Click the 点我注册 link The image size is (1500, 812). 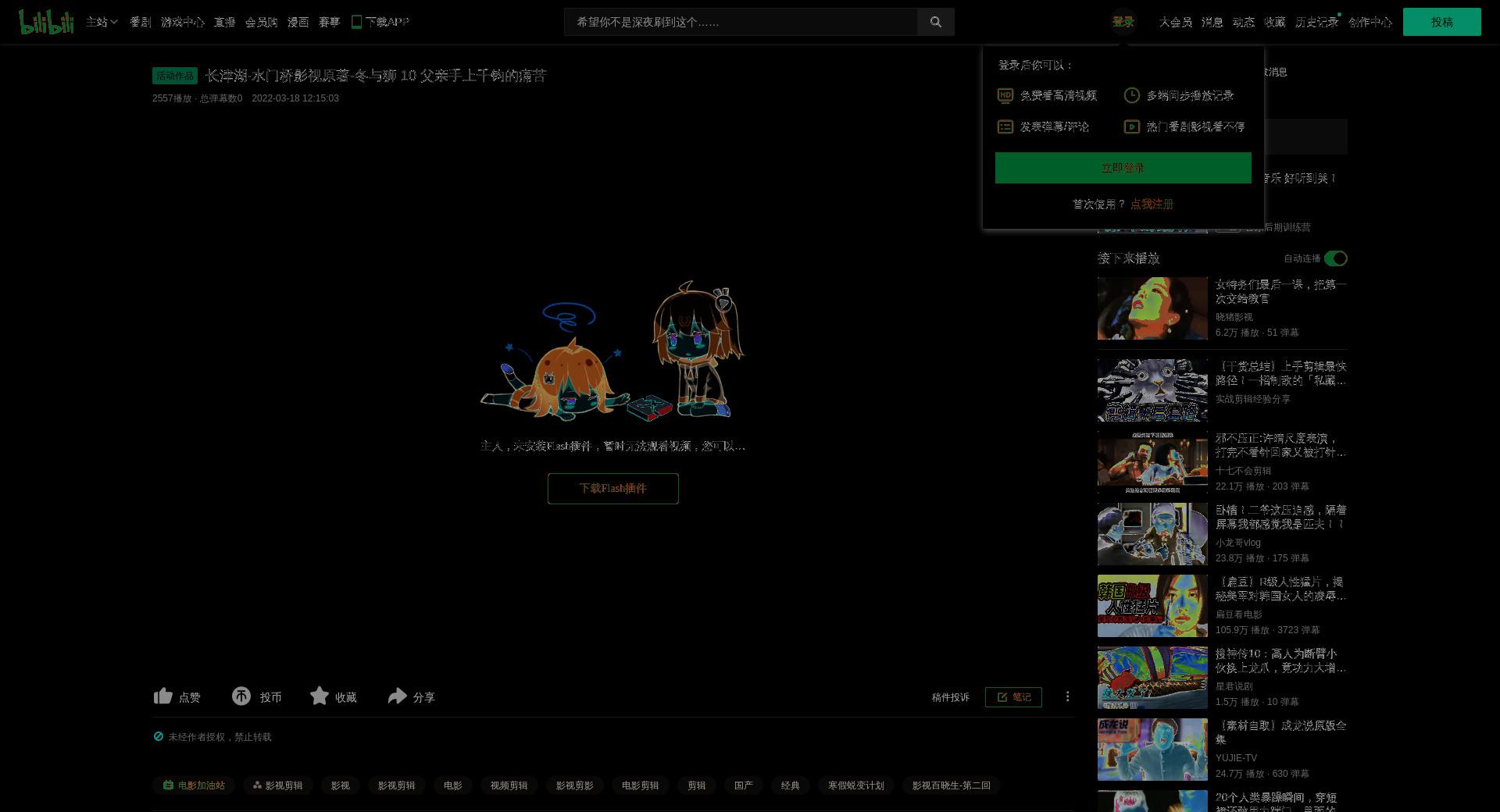pyautogui.click(x=1152, y=204)
